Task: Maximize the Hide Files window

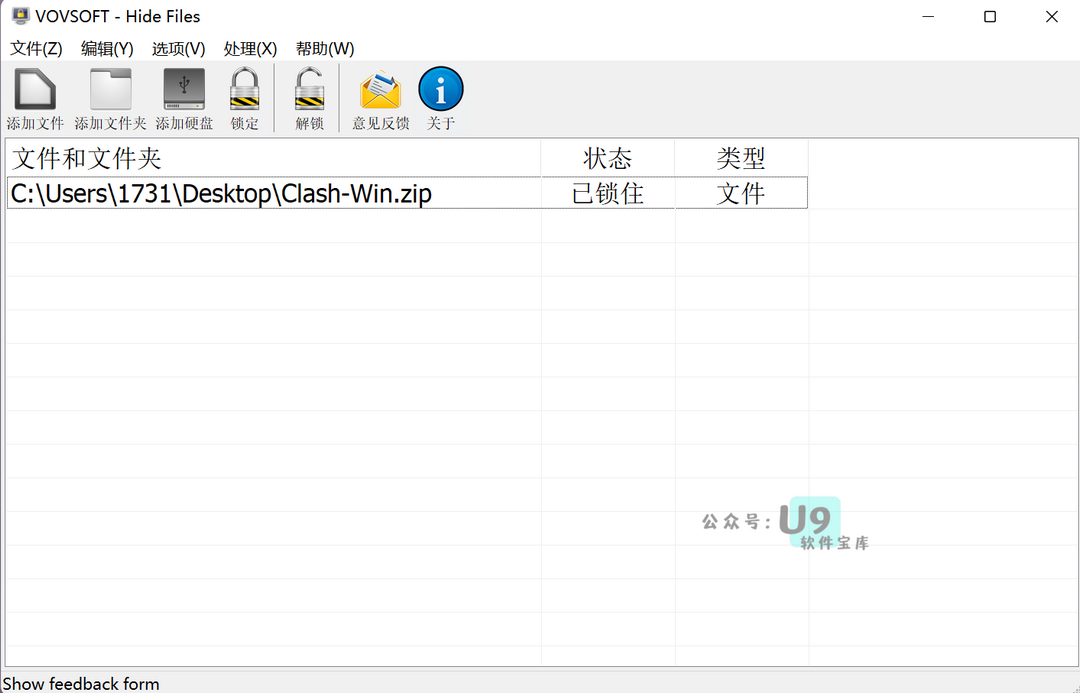Action: pos(990,17)
